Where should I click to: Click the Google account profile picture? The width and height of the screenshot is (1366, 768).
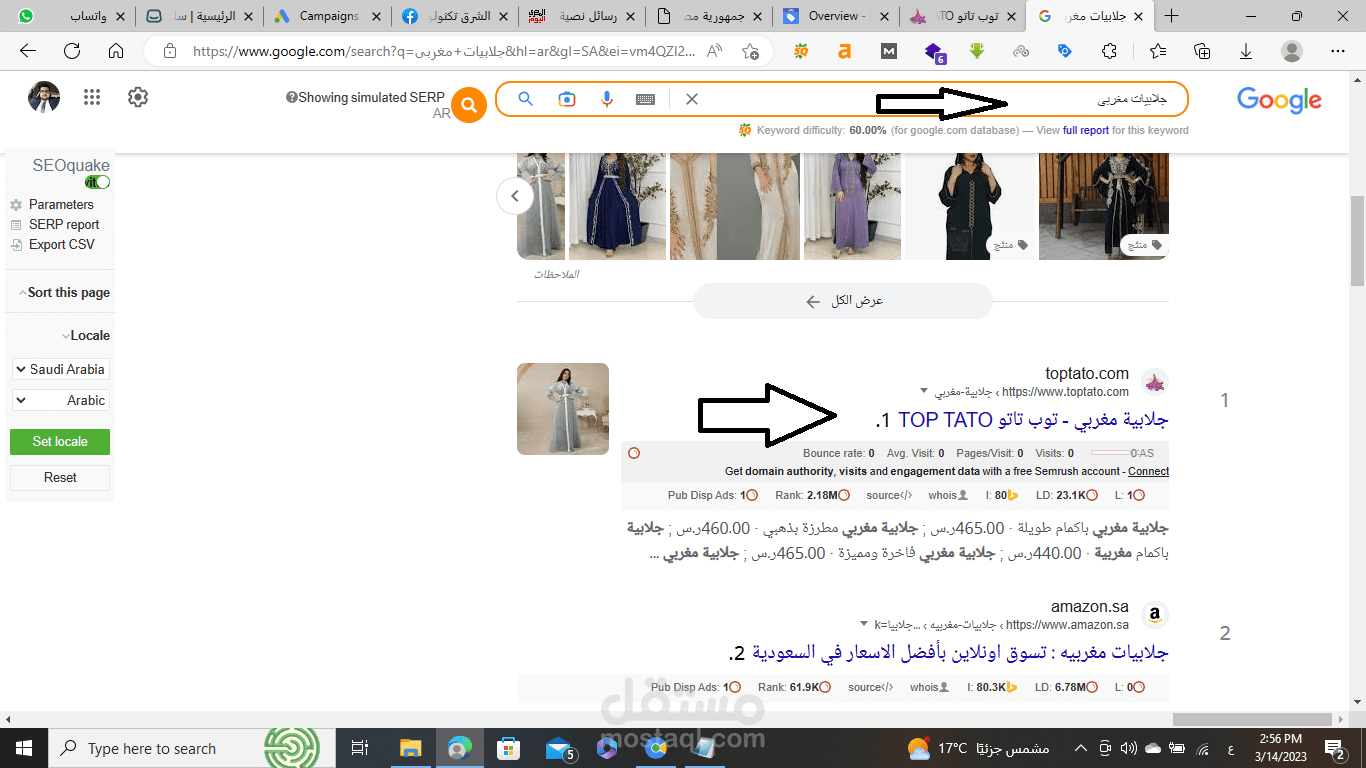pyautogui.click(x=44, y=97)
